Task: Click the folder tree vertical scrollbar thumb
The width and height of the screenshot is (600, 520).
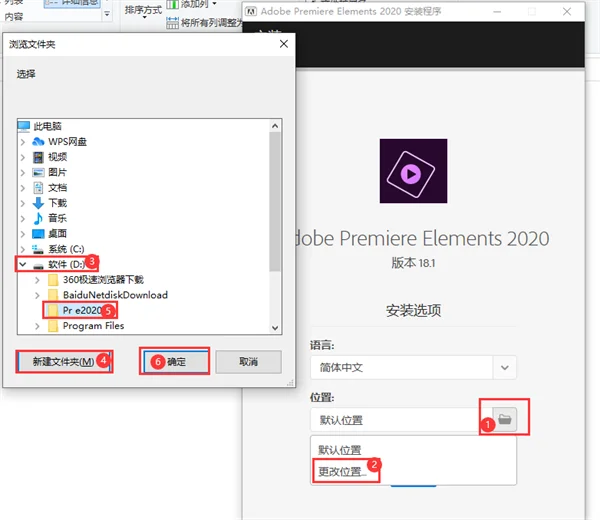Action: (x=275, y=201)
